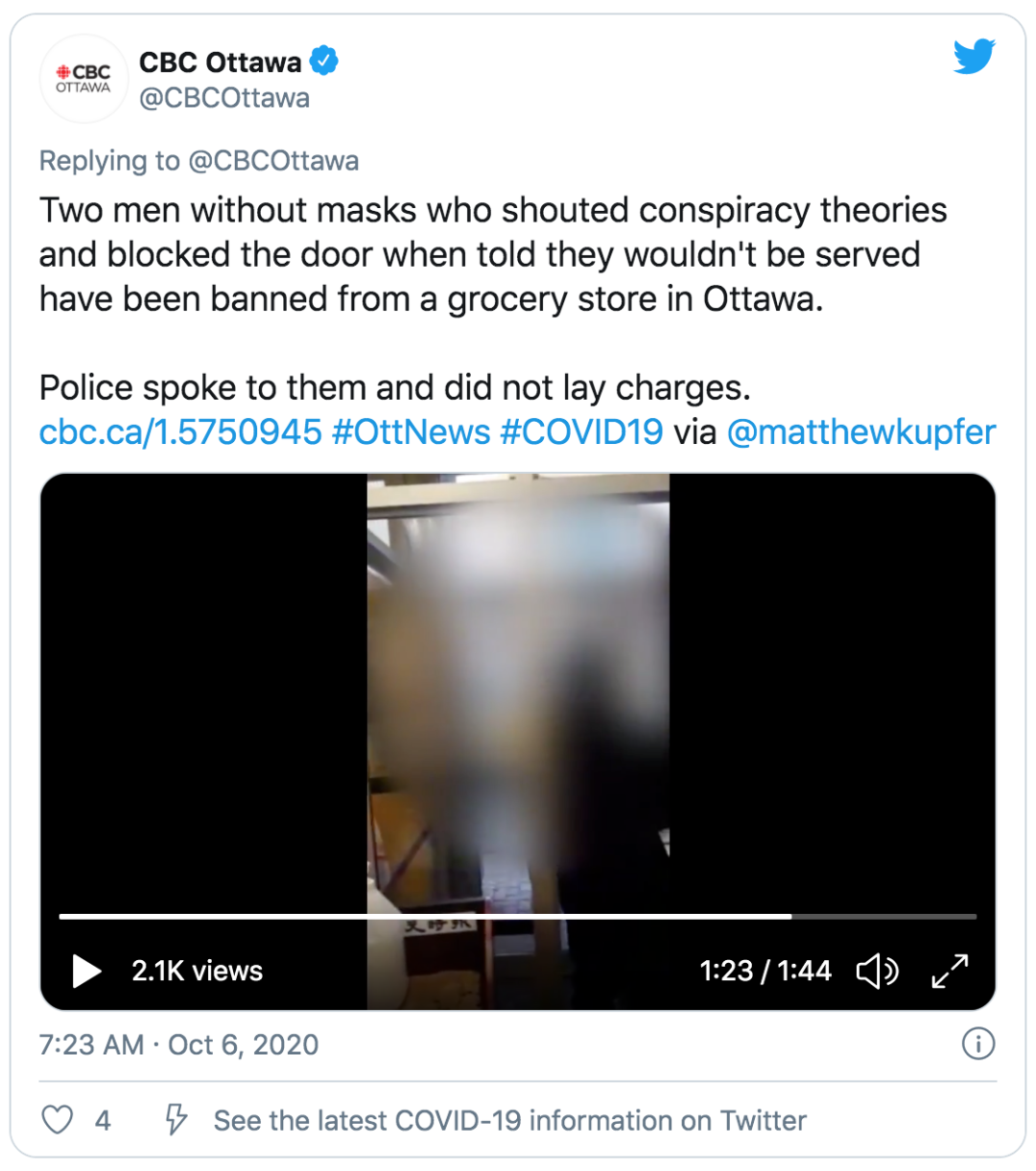
Task: Click the Twitter bird logo
Action: pos(974,58)
